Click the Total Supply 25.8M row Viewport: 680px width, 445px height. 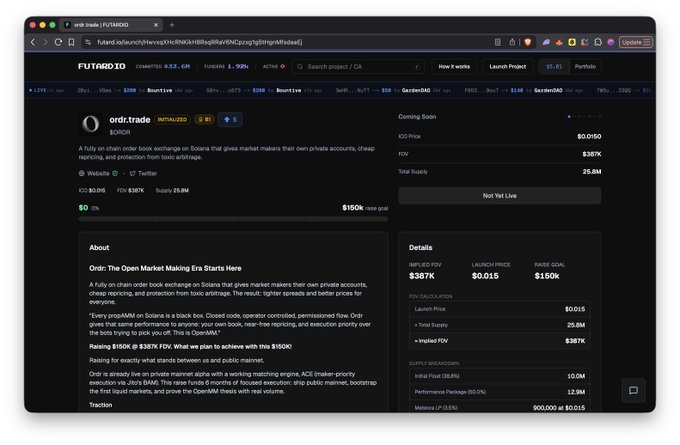click(x=500, y=172)
